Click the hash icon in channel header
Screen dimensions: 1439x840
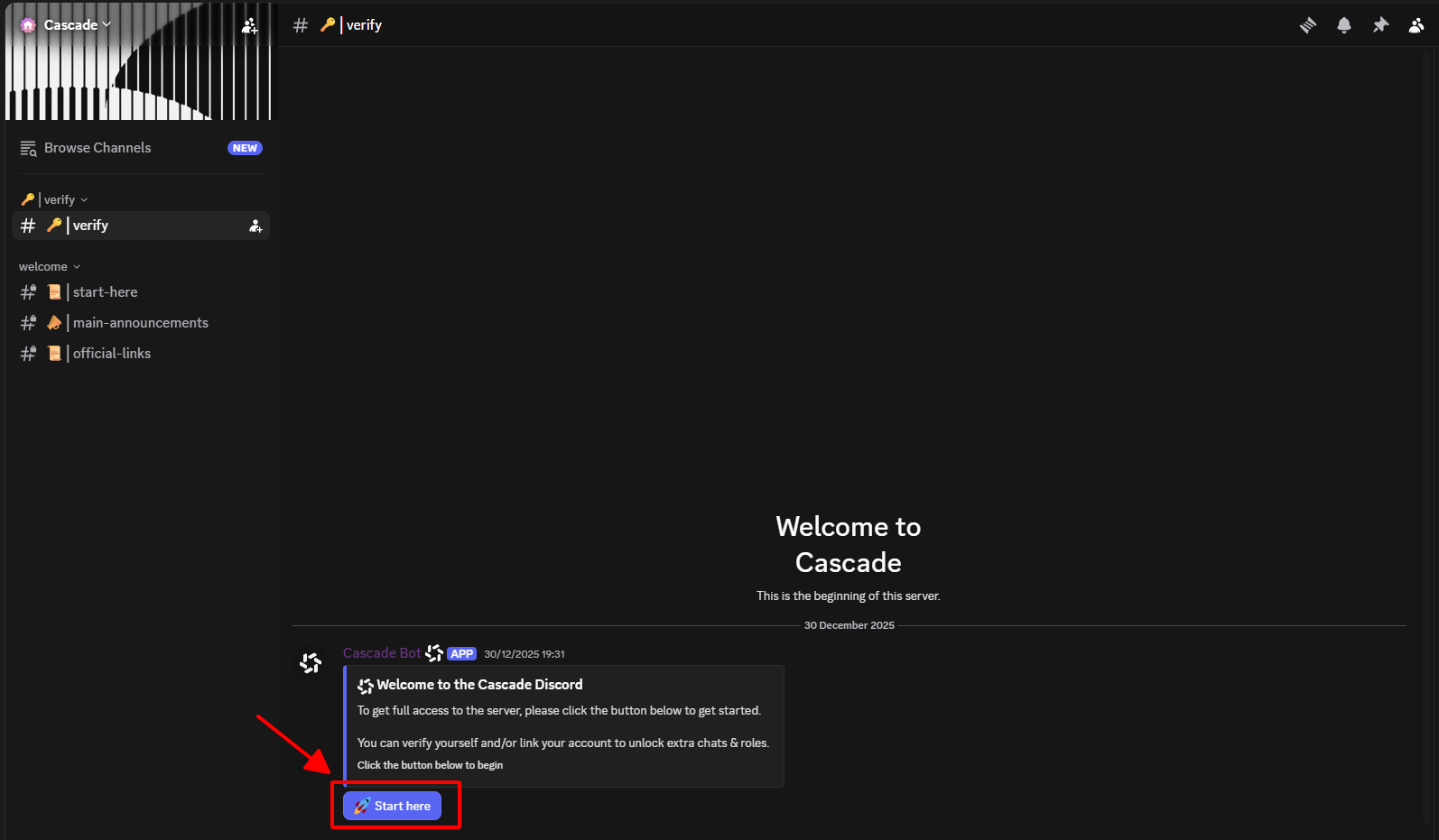pyautogui.click(x=301, y=25)
